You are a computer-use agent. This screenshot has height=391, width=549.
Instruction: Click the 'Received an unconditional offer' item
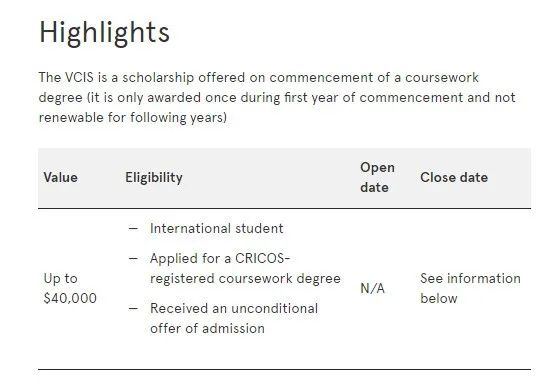[234, 319]
